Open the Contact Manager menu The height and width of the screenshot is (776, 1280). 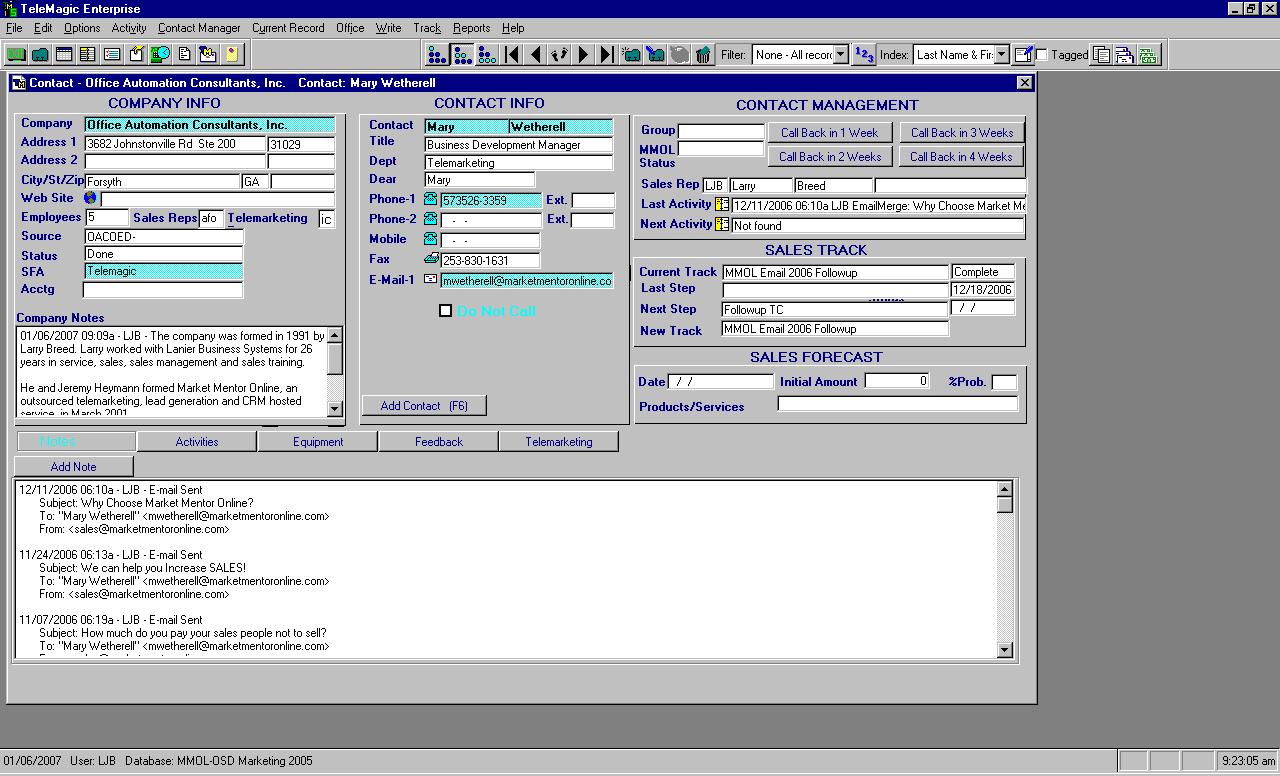pyautogui.click(x=199, y=28)
